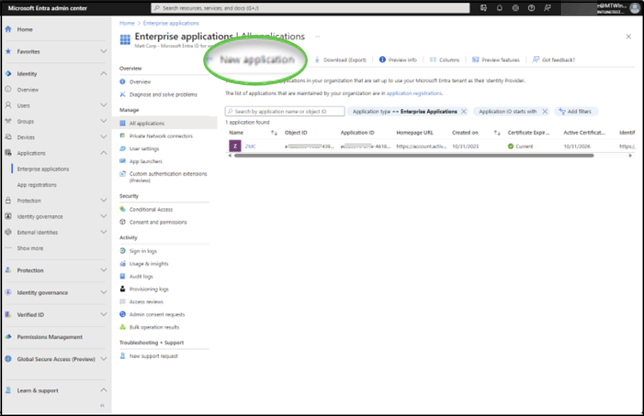644x416 pixels.
Task: Expand External Identities in the sidebar
Action: (x=104, y=232)
